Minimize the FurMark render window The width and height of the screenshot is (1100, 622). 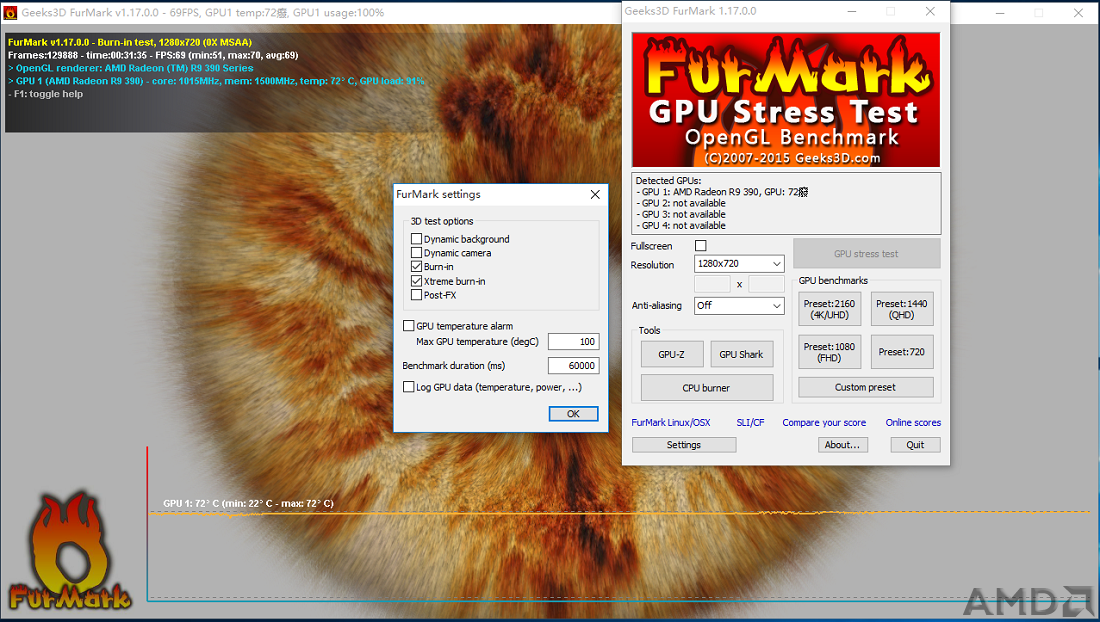(1000, 13)
